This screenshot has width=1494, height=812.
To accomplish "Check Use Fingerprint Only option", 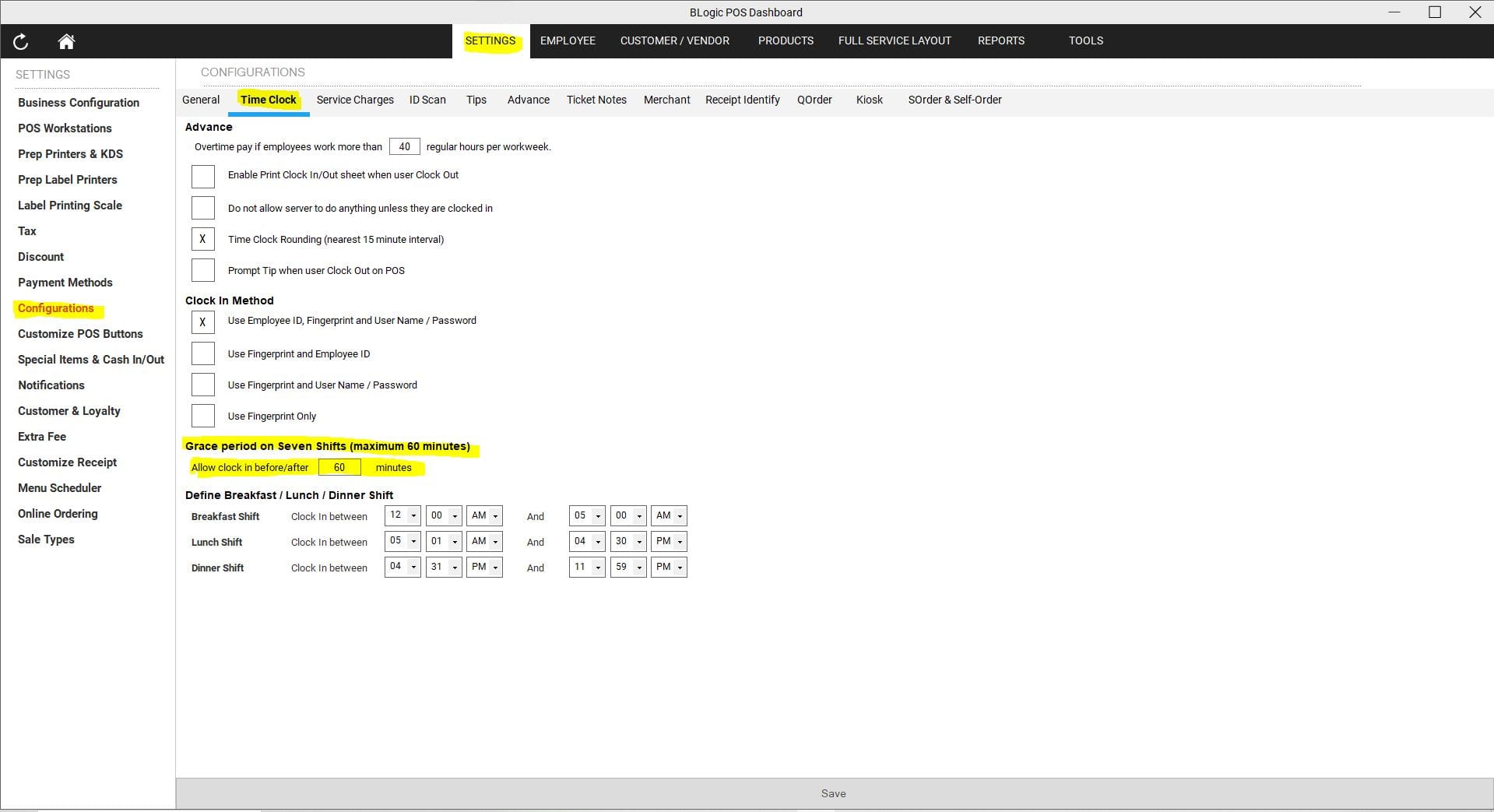I will coord(203,416).
